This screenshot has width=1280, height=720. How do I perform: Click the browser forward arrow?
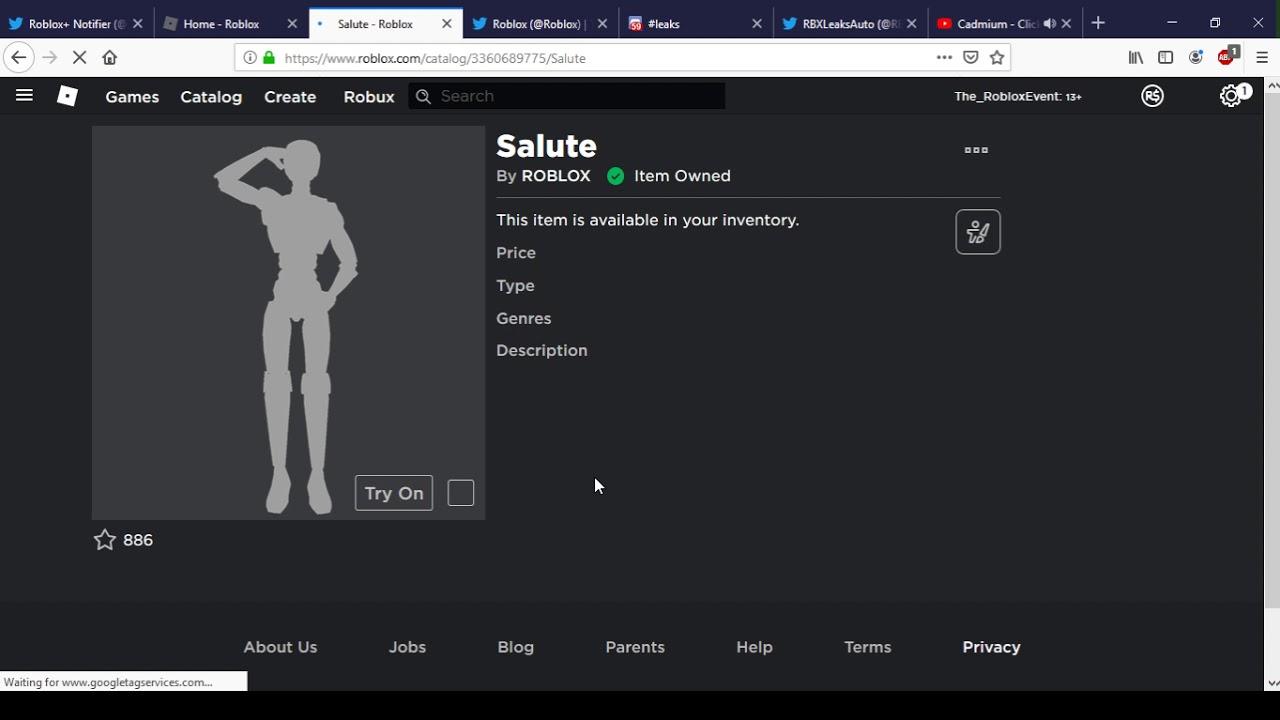coord(50,58)
